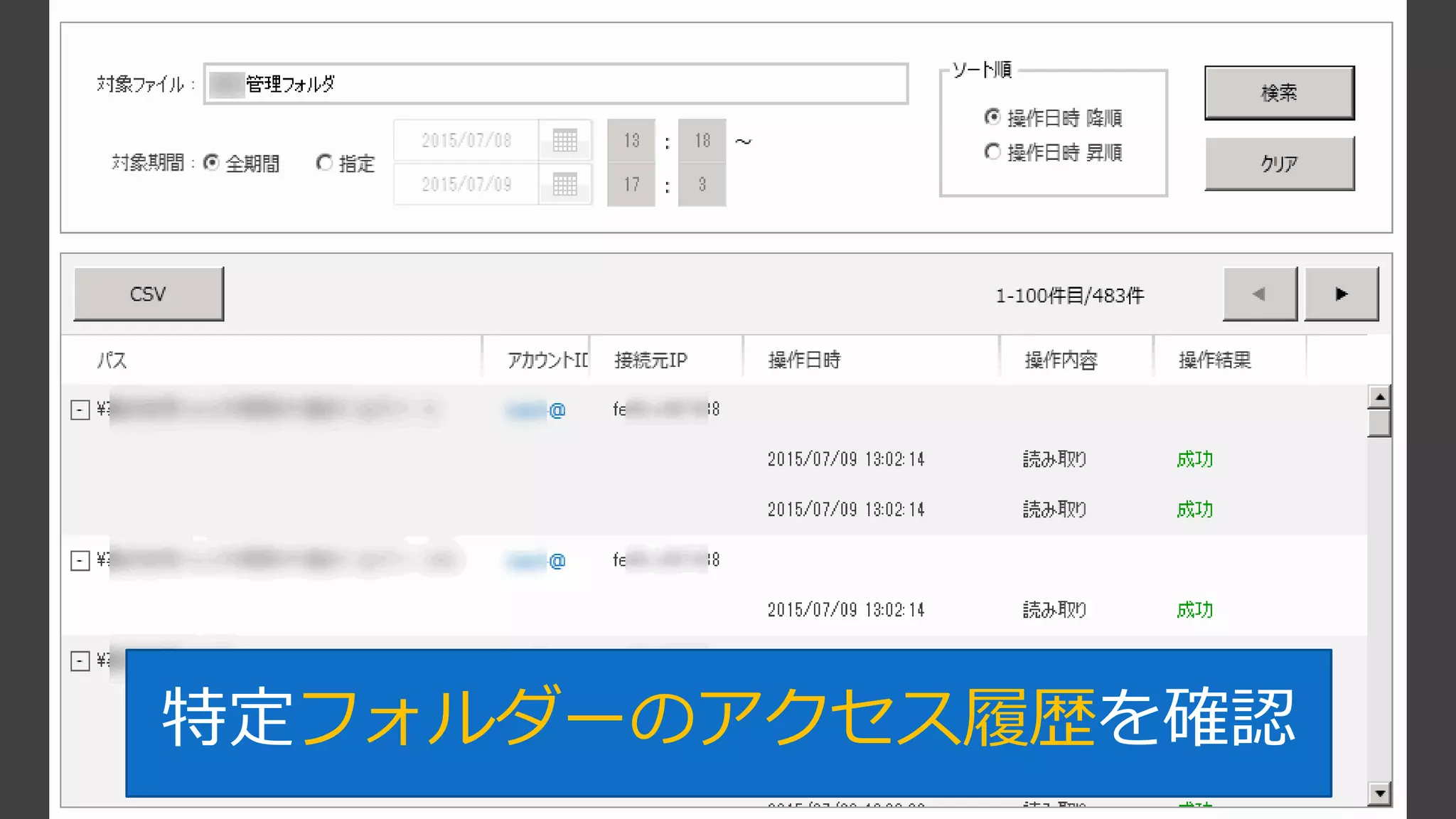This screenshot has width=1456, height=819.
Task: Go to next page of results
Action: point(1341,294)
